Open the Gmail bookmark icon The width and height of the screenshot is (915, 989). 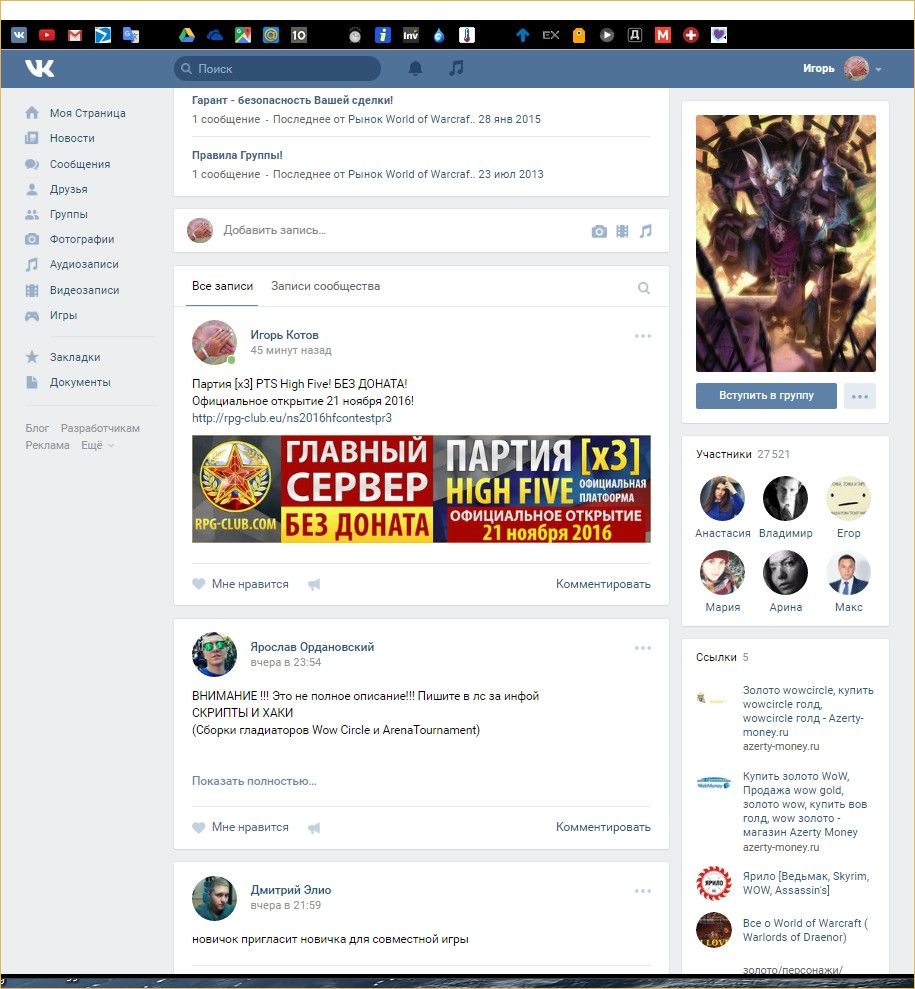(x=74, y=35)
